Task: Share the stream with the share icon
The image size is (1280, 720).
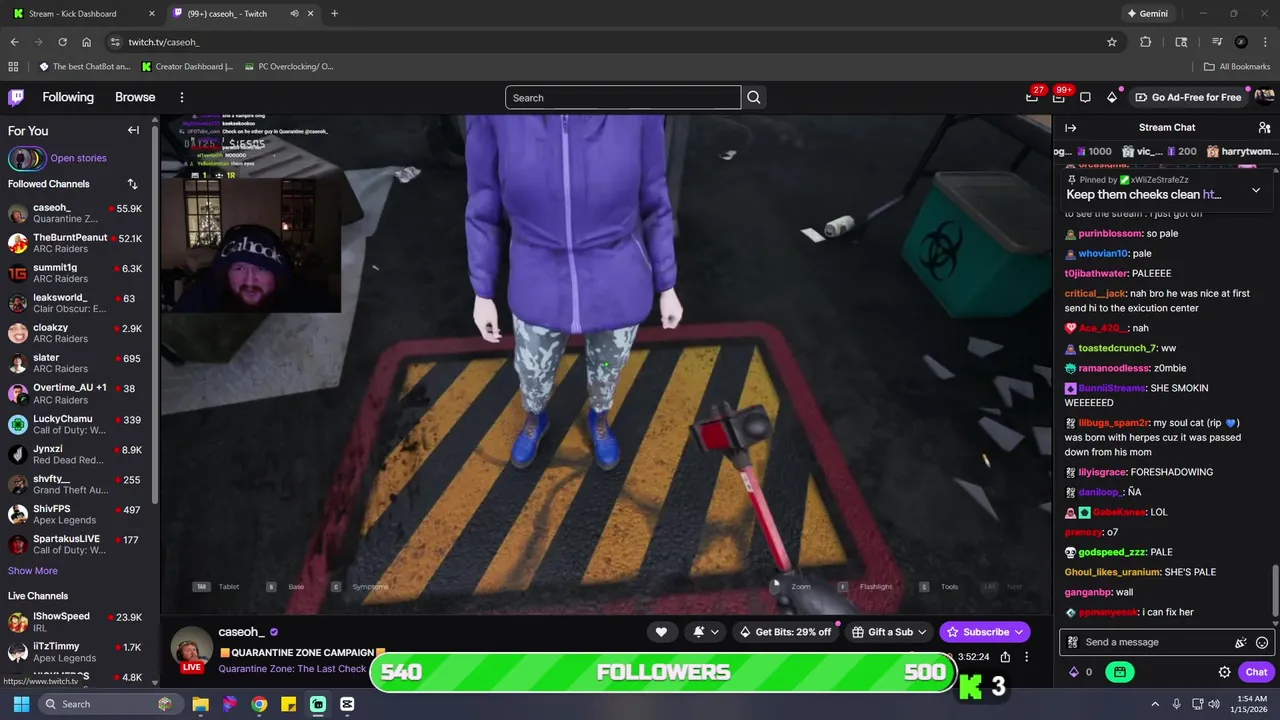Action: (1005, 657)
